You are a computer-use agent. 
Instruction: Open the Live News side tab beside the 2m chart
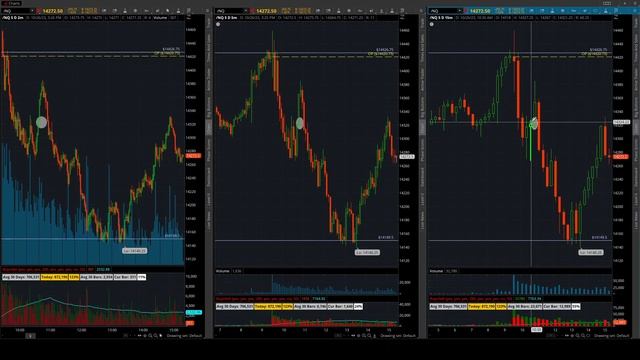point(209,220)
